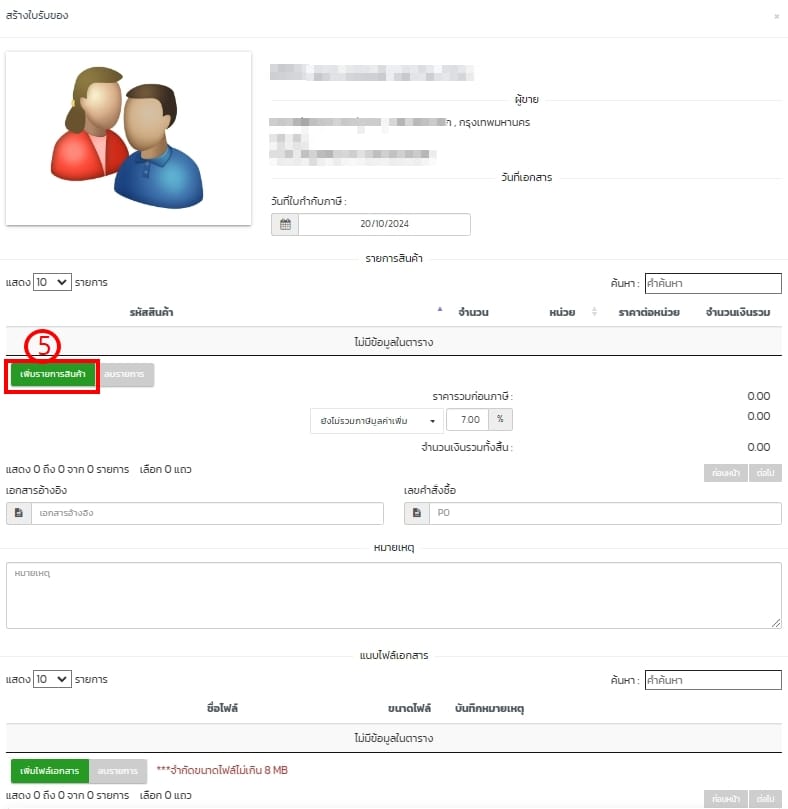Click the green add document file button
The width and height of the screenshot is (788, 809).
tap(50, 771)
